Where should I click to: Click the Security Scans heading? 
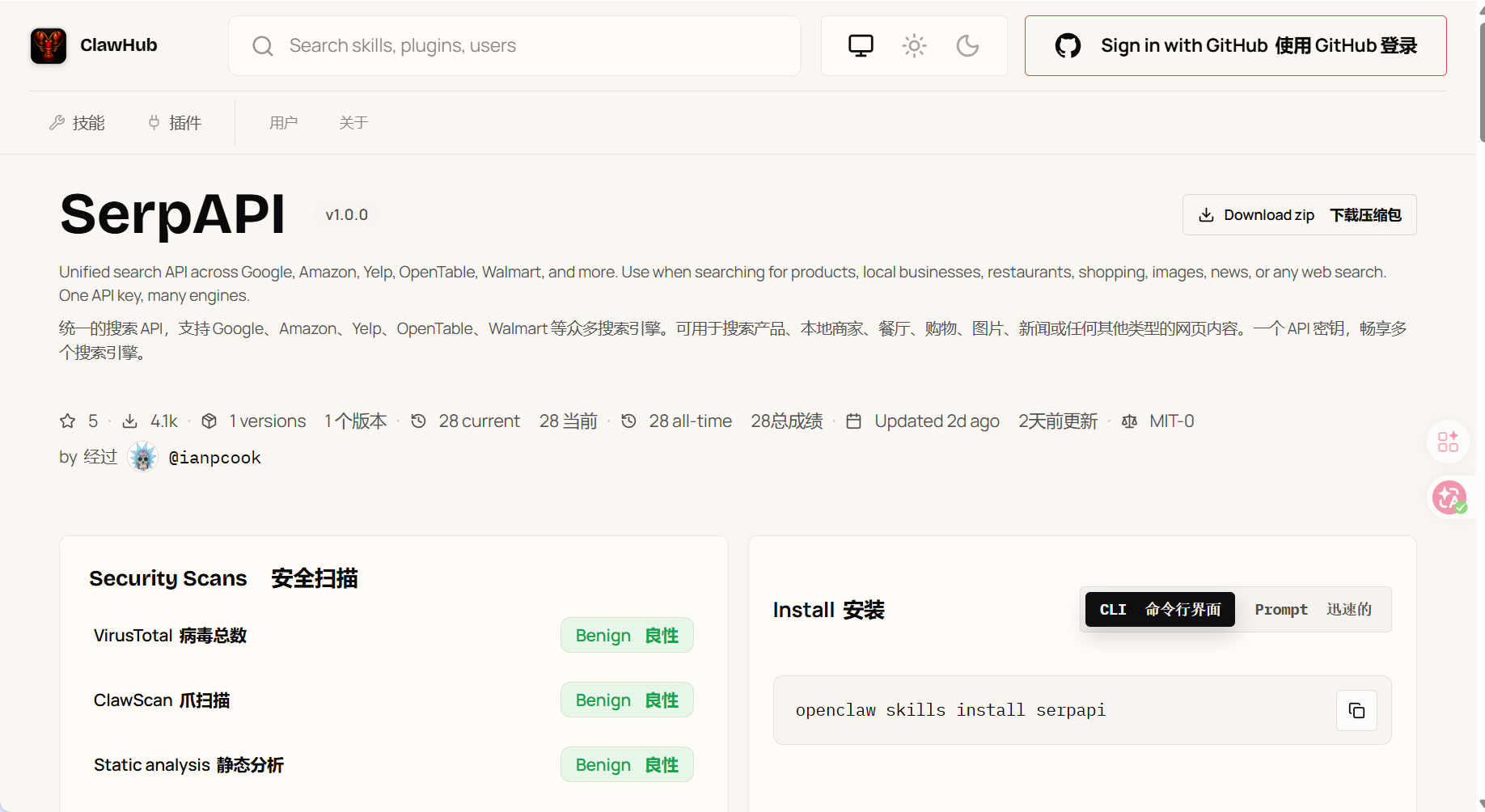click(x=168, y=578)
